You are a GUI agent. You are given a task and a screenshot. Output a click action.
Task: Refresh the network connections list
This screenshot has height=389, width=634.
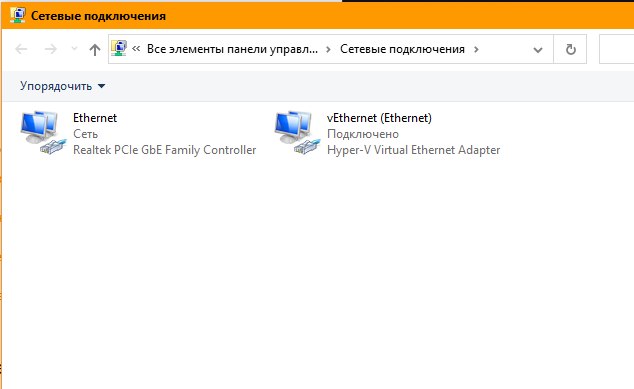coord(570,49)
